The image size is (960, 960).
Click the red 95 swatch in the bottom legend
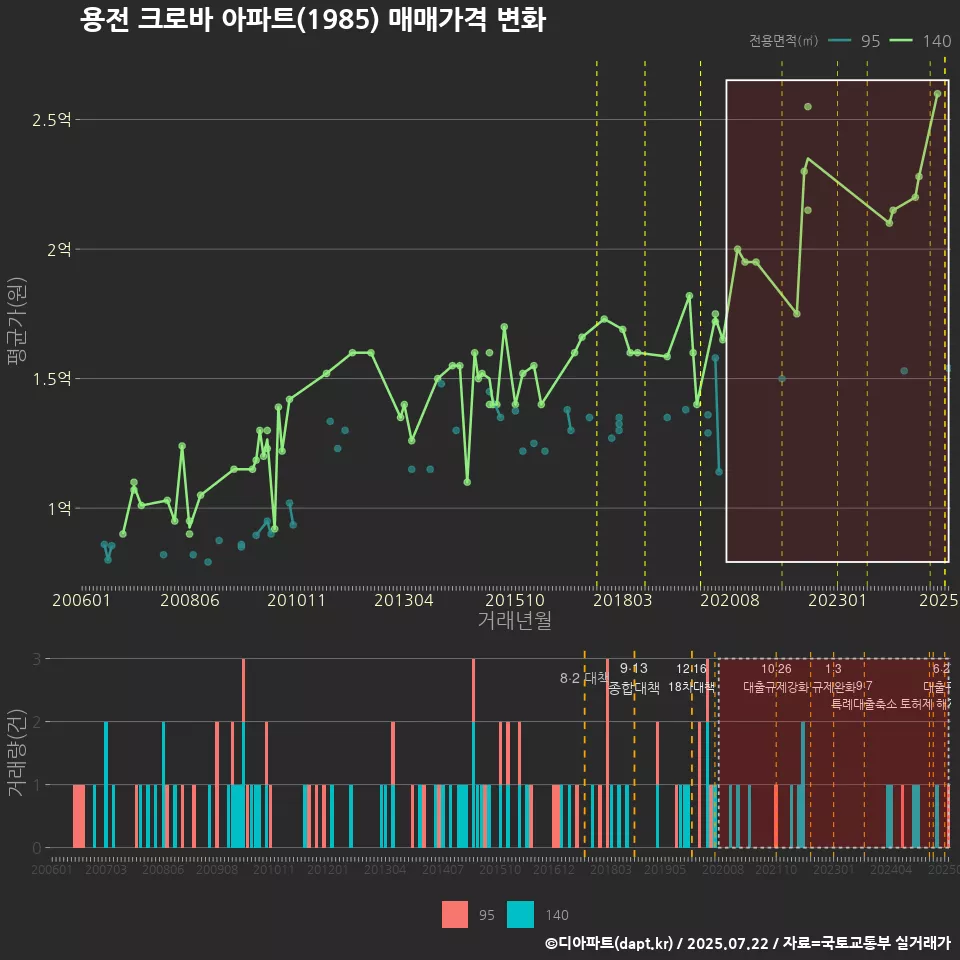coord(455,915)
